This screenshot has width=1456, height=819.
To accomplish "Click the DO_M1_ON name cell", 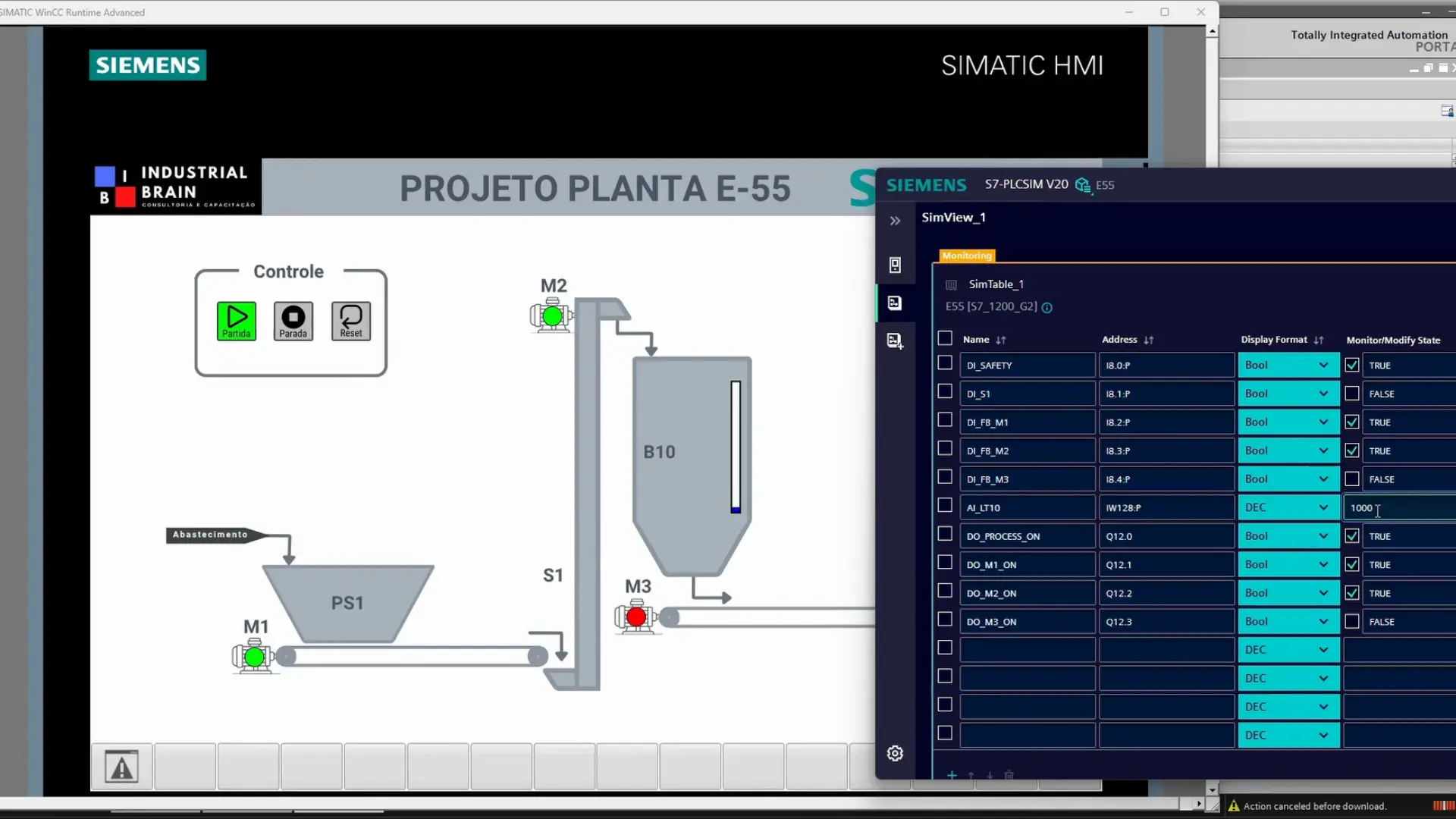I will coord(1028,565).
